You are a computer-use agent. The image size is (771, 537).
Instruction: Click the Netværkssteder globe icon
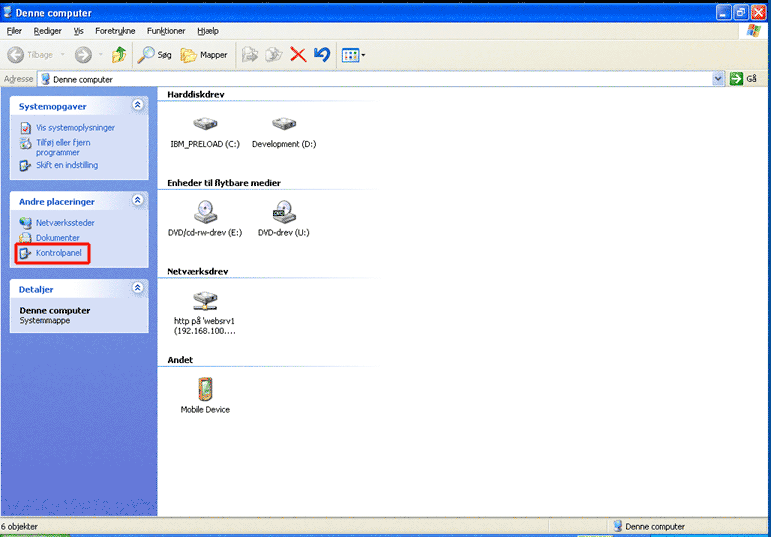[26, 223]
